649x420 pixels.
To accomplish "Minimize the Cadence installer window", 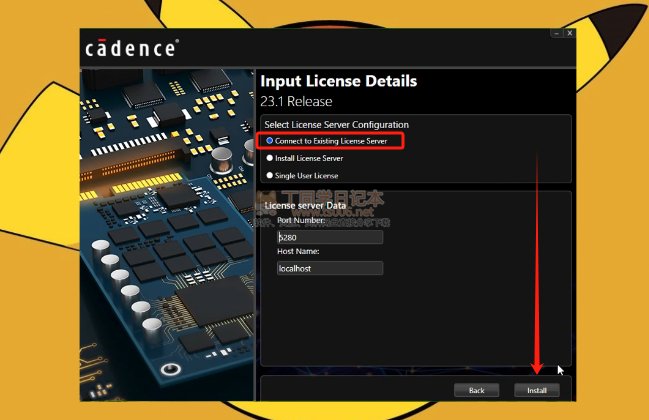I will click(556, 33).
